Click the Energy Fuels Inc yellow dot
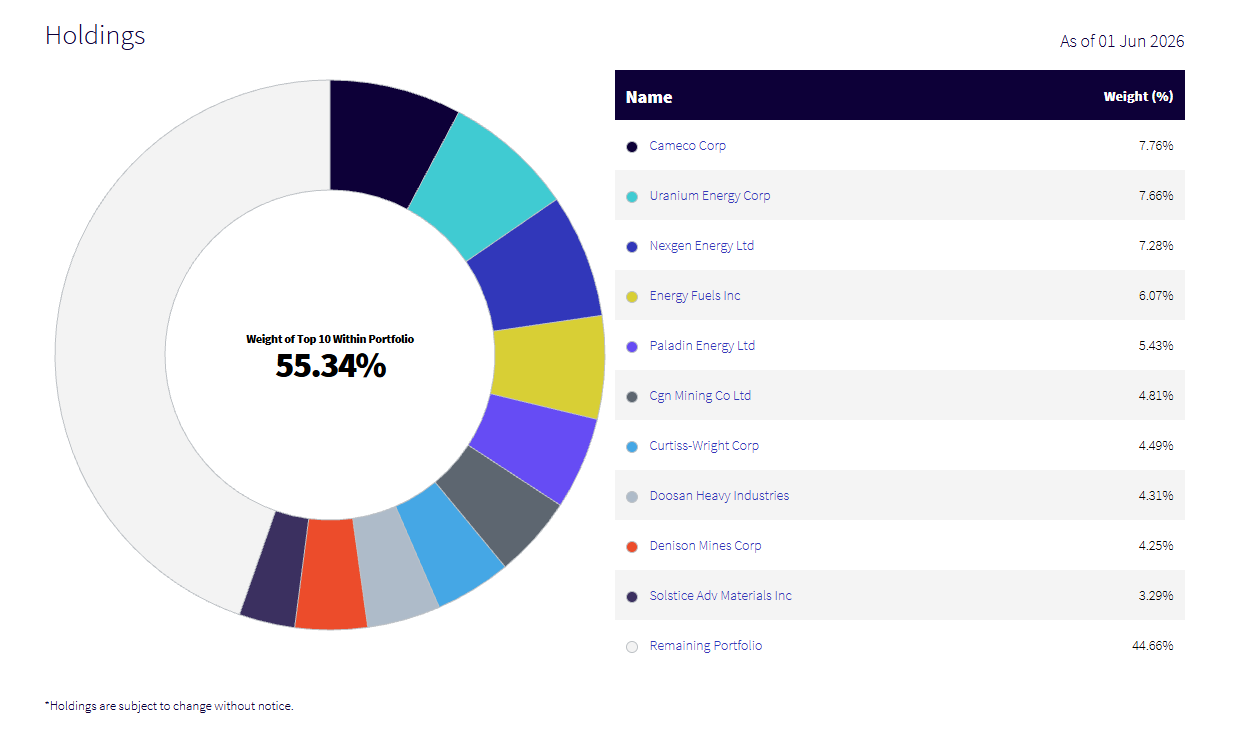This screenshot has width=1236, height=740. (x=632, y=297)
